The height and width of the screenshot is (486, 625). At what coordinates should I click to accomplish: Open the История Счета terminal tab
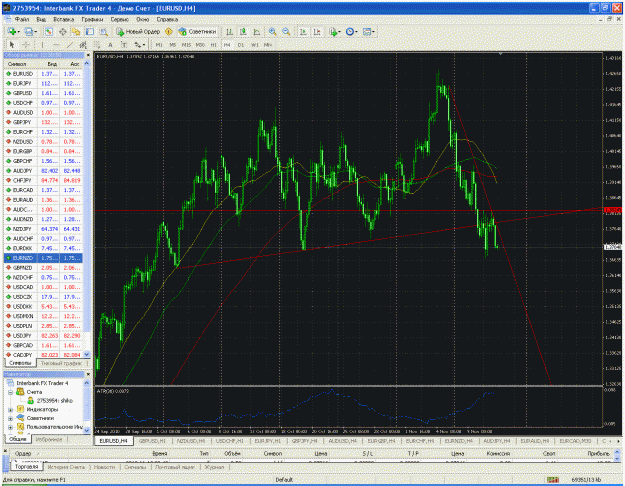click(66, 467)
